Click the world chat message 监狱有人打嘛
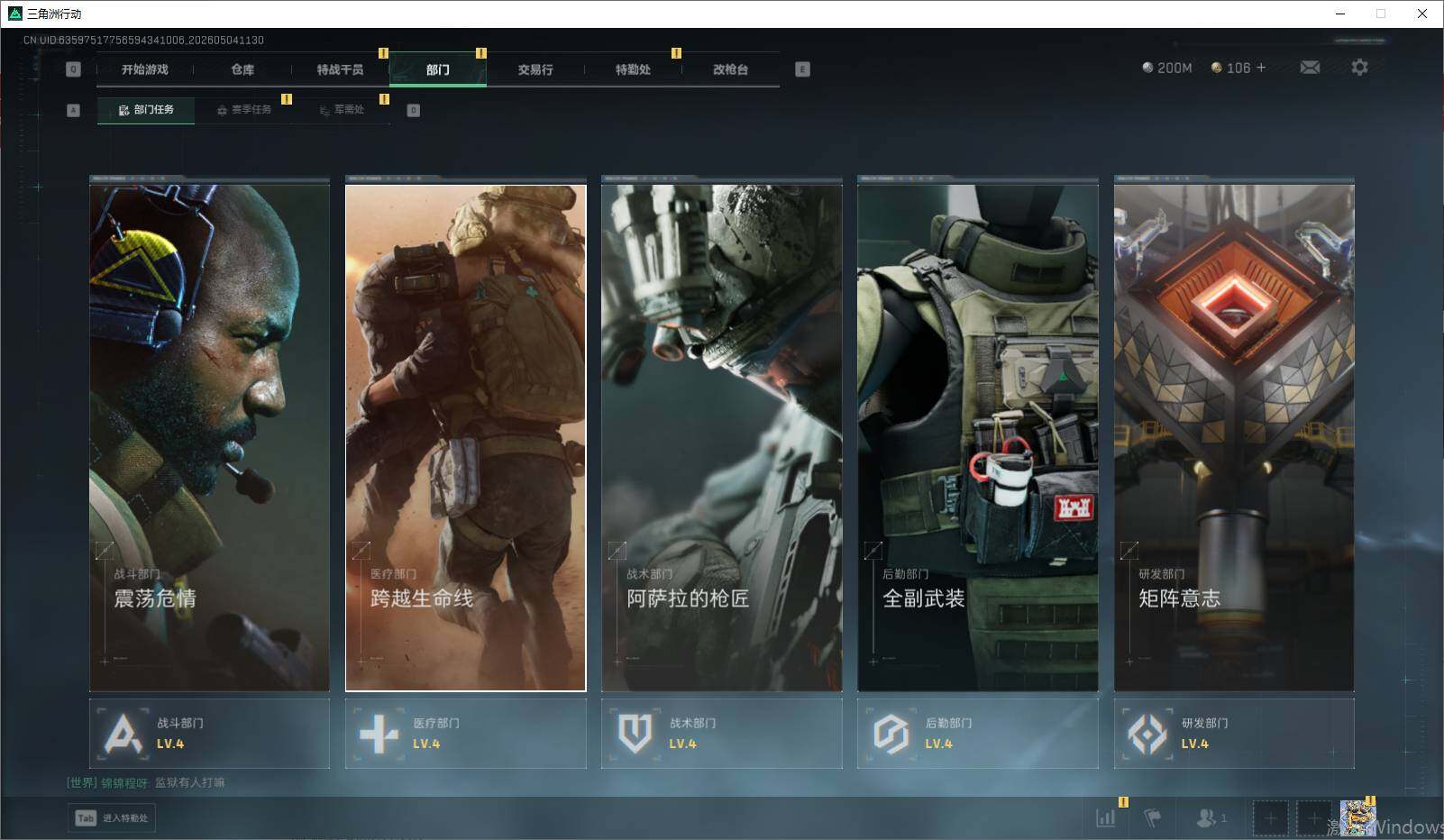This screenshot has height=840, width=1444. [190, 782]
